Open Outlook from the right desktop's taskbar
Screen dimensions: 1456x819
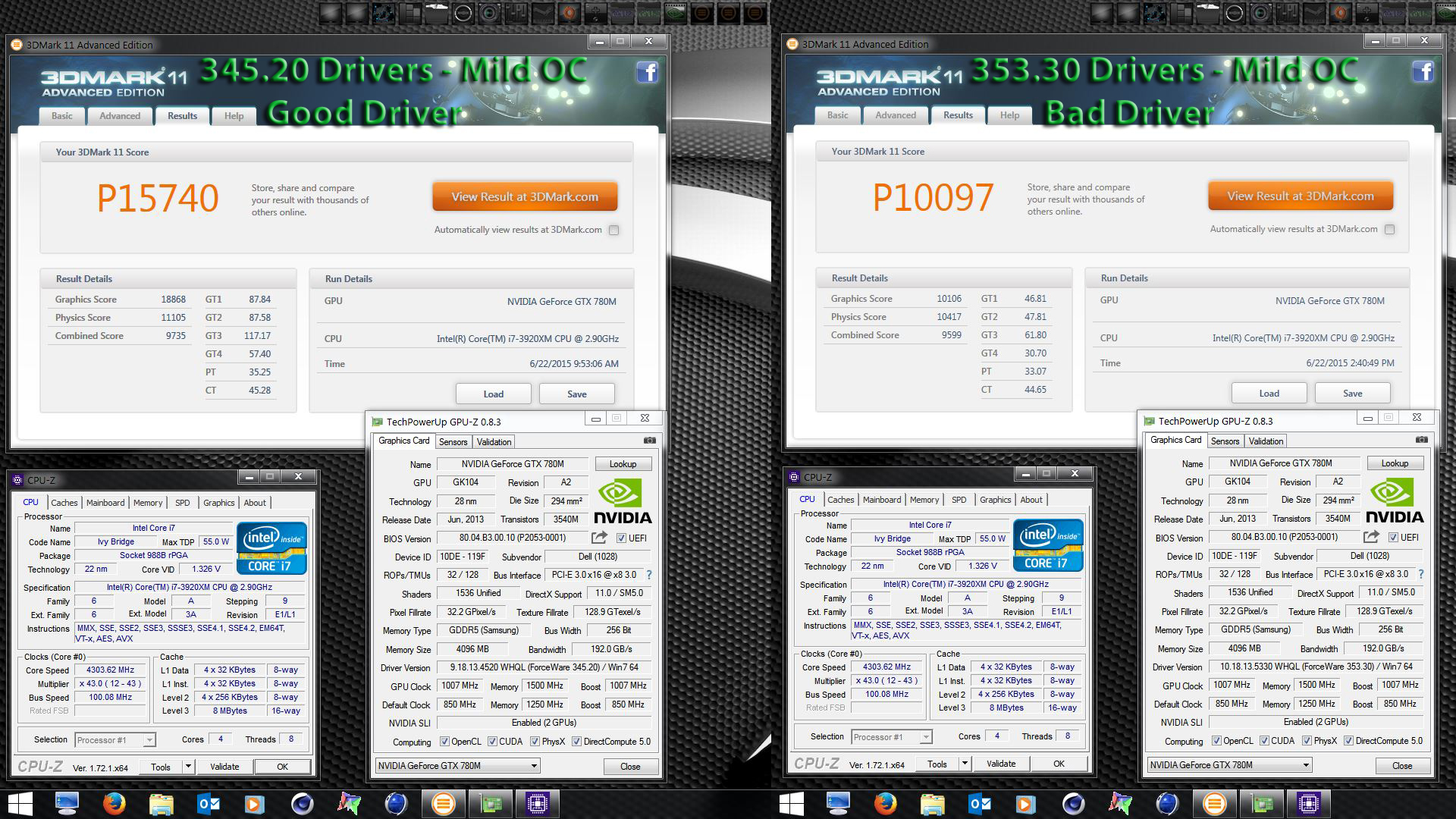tap(980, 803)
